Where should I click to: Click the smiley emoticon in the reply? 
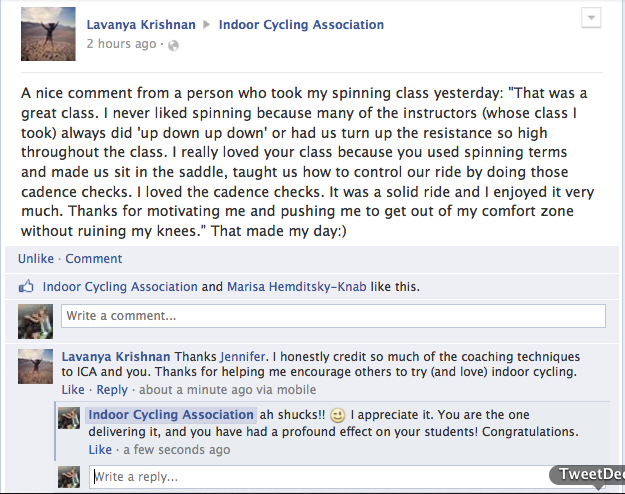pyautogui.click(x=338, y=415)
